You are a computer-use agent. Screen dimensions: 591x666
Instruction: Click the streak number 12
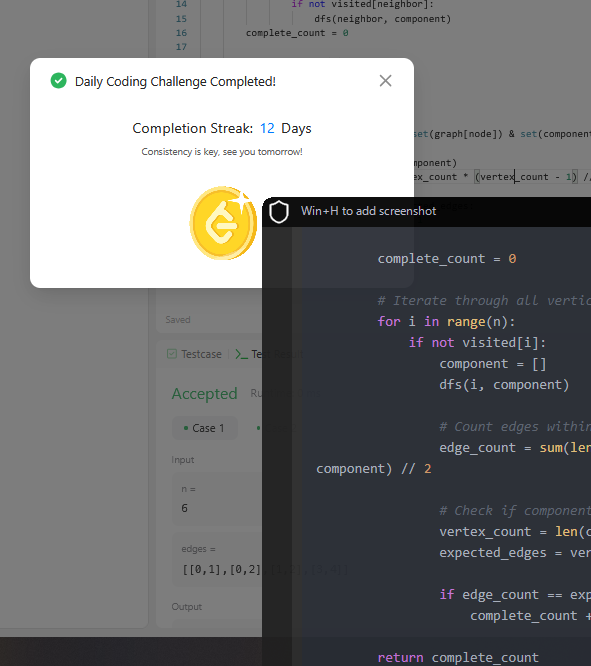(x=267, y=128)
